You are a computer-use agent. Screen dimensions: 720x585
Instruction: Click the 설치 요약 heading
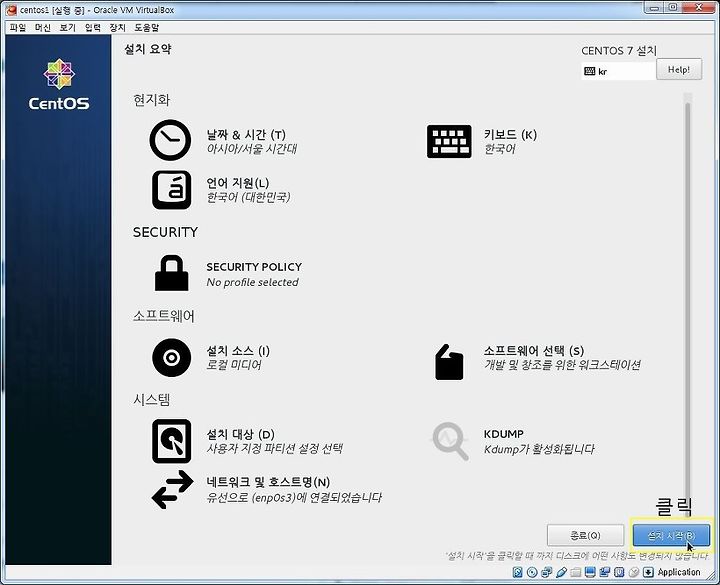coord(147,49)
